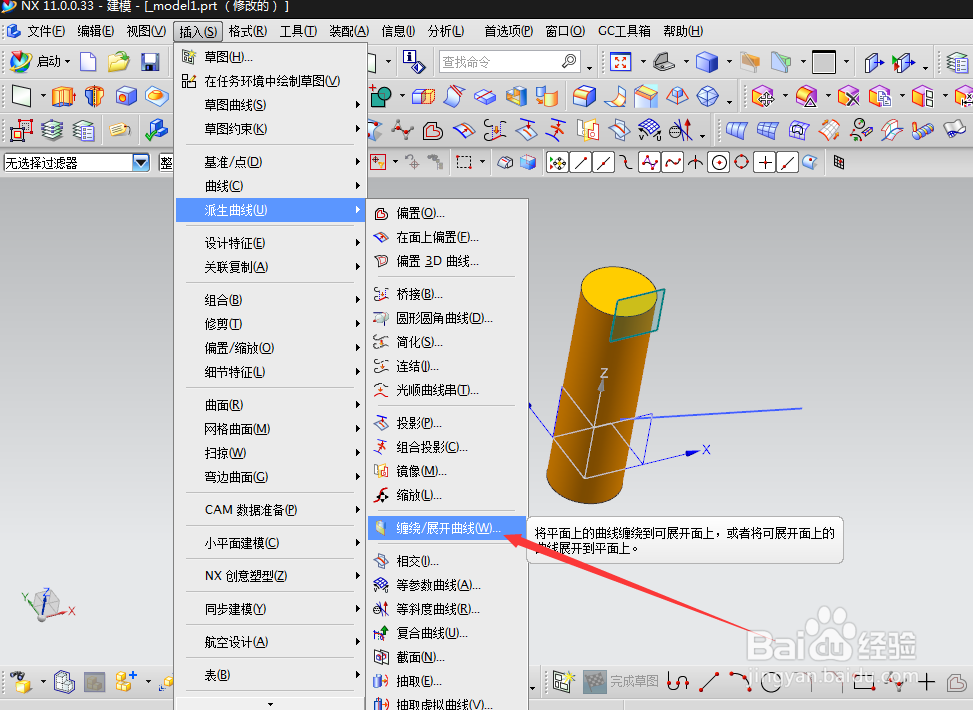Select 缠绕/展开曲线 wrap/unwrap curve

447,528
